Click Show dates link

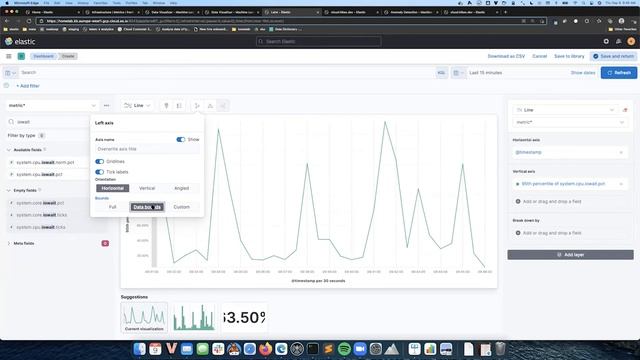point(583,73)
